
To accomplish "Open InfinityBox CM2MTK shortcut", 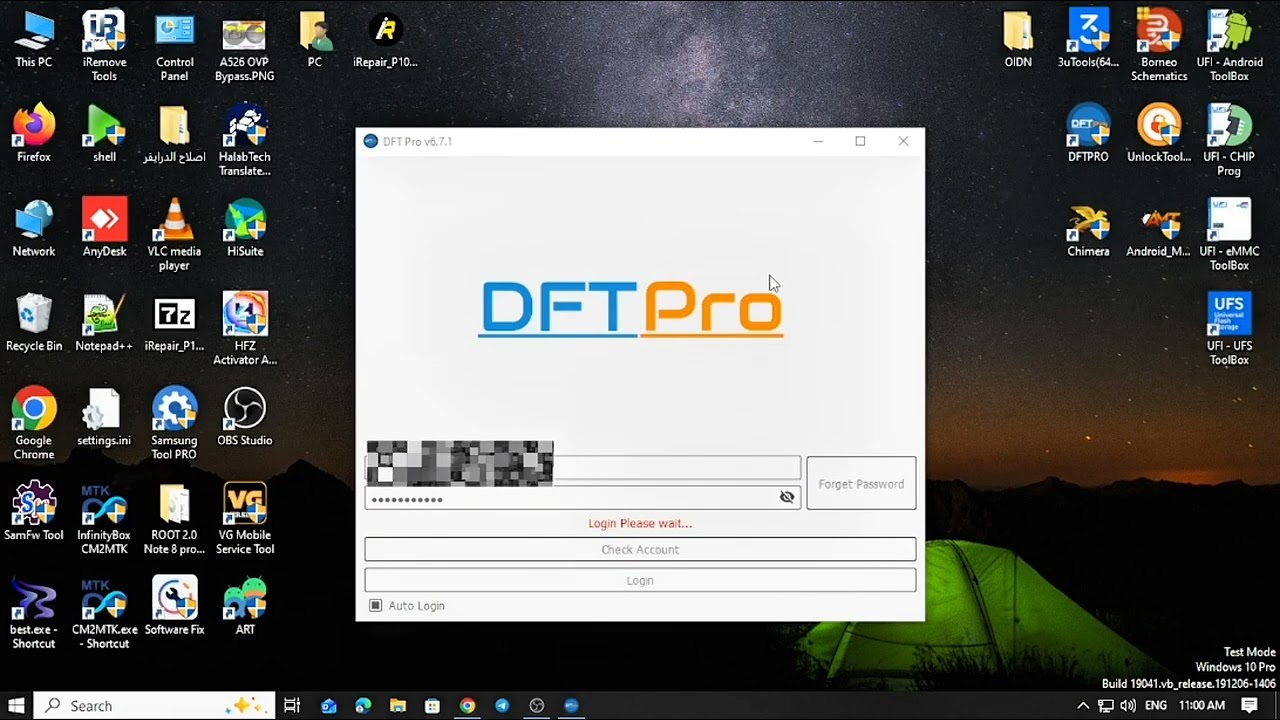I will coord(104,519).
